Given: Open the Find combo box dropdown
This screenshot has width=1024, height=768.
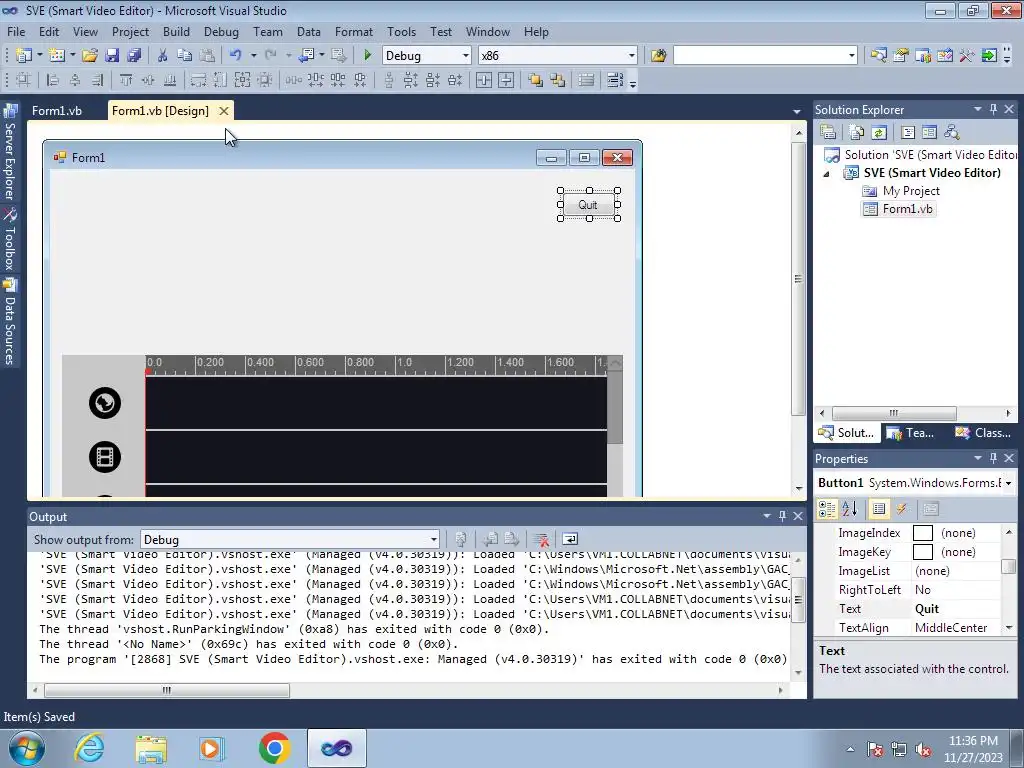Looking at the screenshot, I should (x=852, y=56).
